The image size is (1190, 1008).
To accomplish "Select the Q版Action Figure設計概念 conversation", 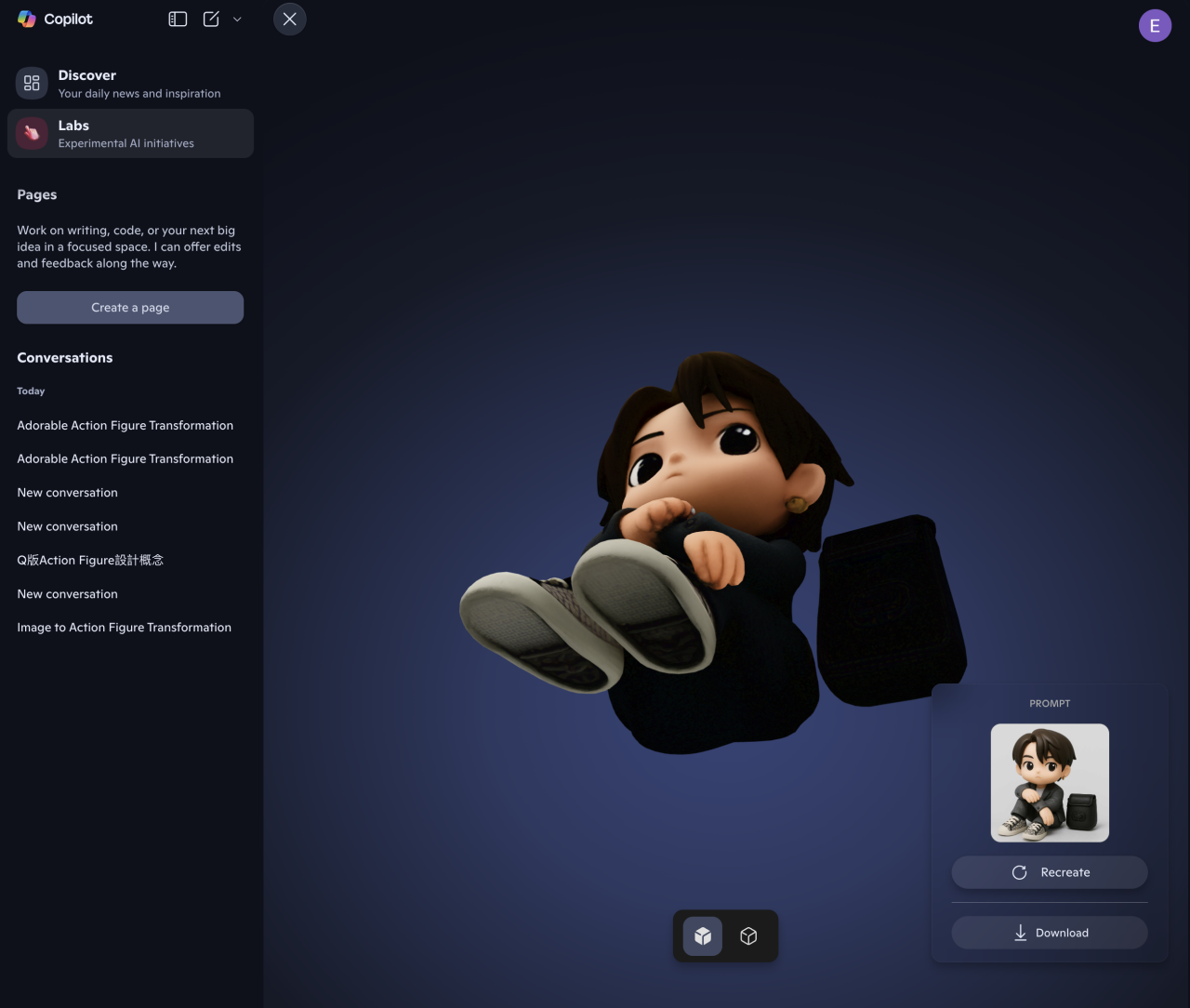I will [90, 560].
